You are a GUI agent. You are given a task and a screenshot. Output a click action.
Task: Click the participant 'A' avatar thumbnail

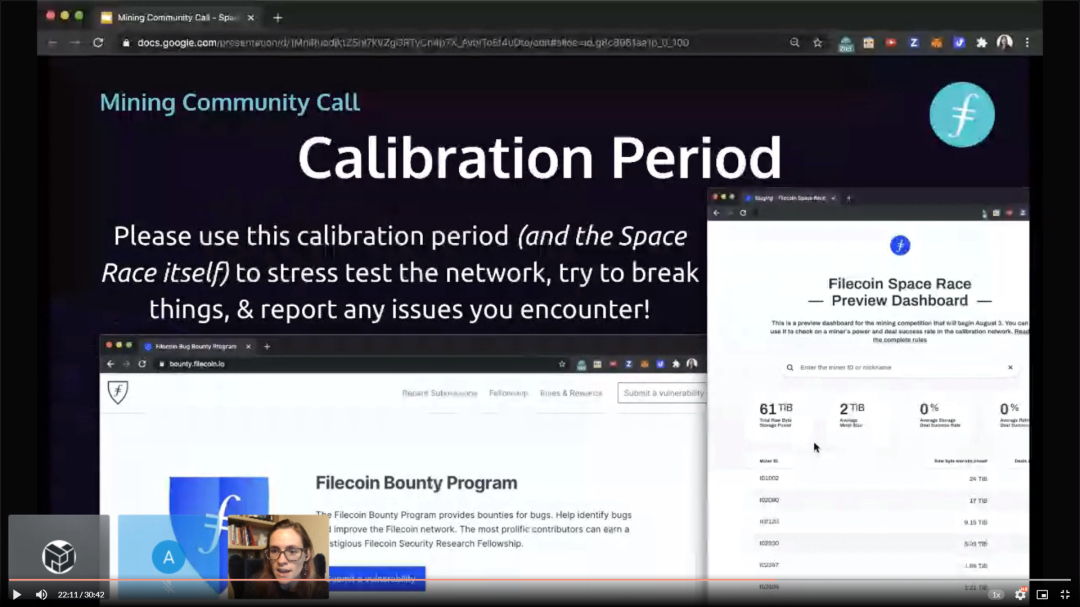(x=169, y=557)
